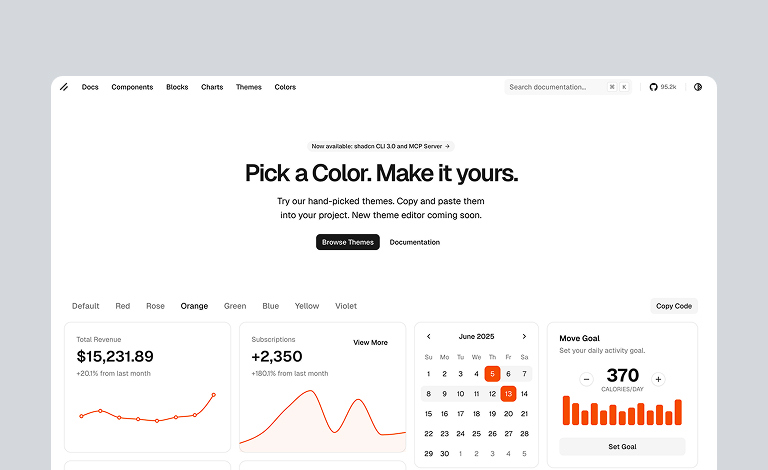Choose the Blue theme color
The height and width of the screenshot is (470, 768).
coord(270,306)
